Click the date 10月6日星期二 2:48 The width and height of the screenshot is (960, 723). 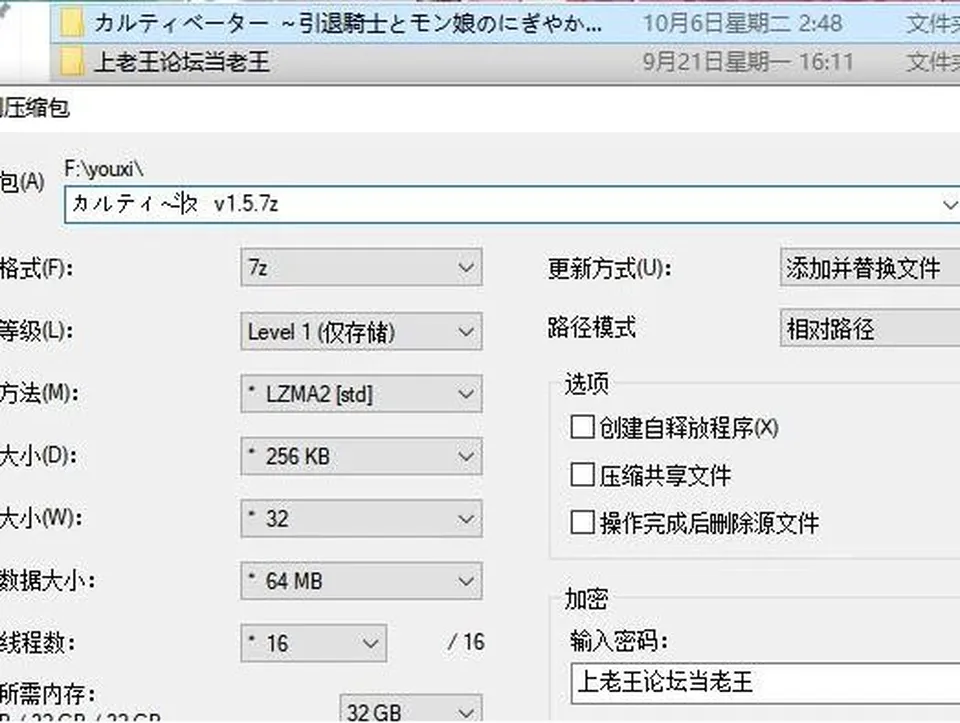743,24
